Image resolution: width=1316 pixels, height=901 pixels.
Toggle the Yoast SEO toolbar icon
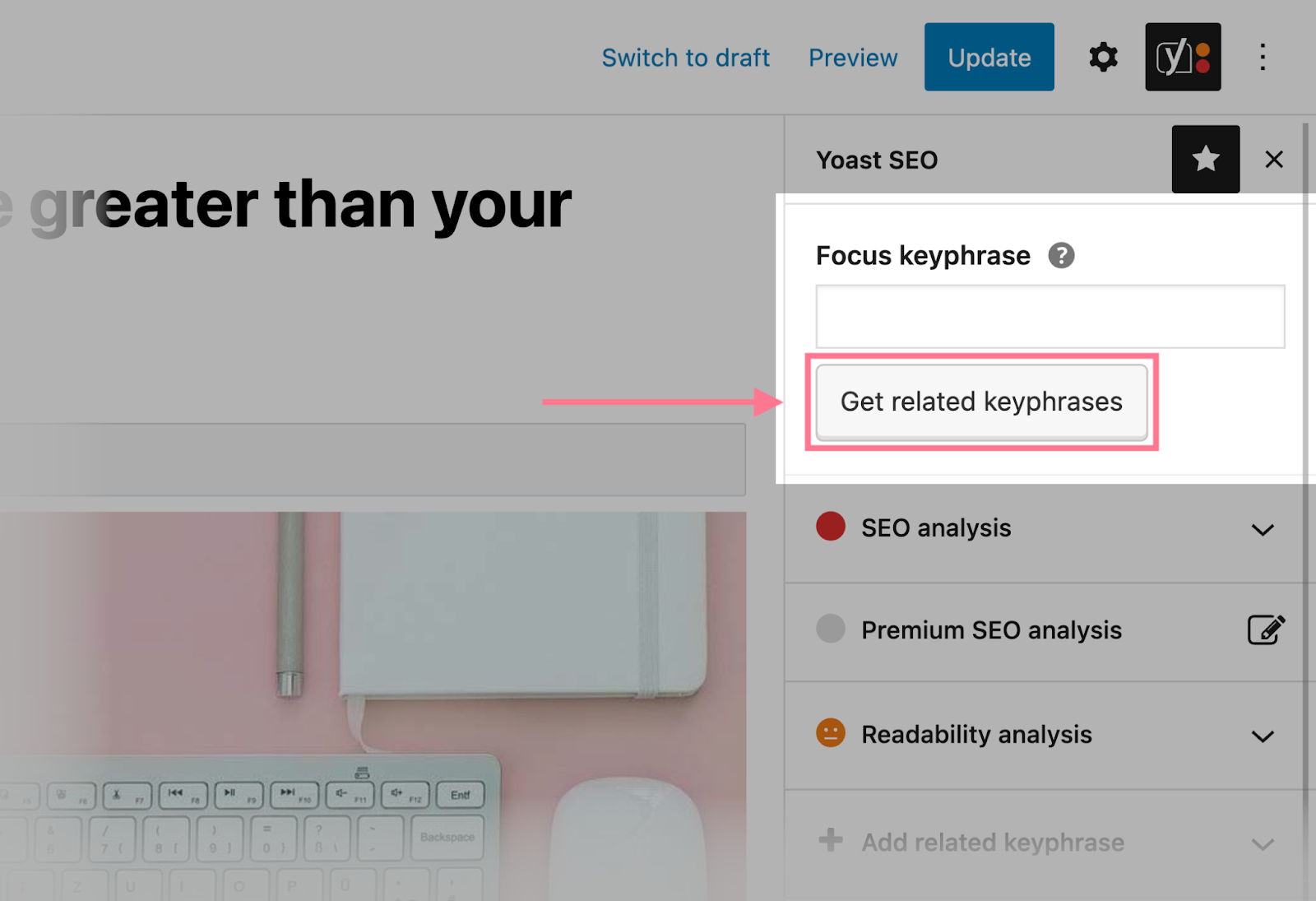click(1183, 57)
